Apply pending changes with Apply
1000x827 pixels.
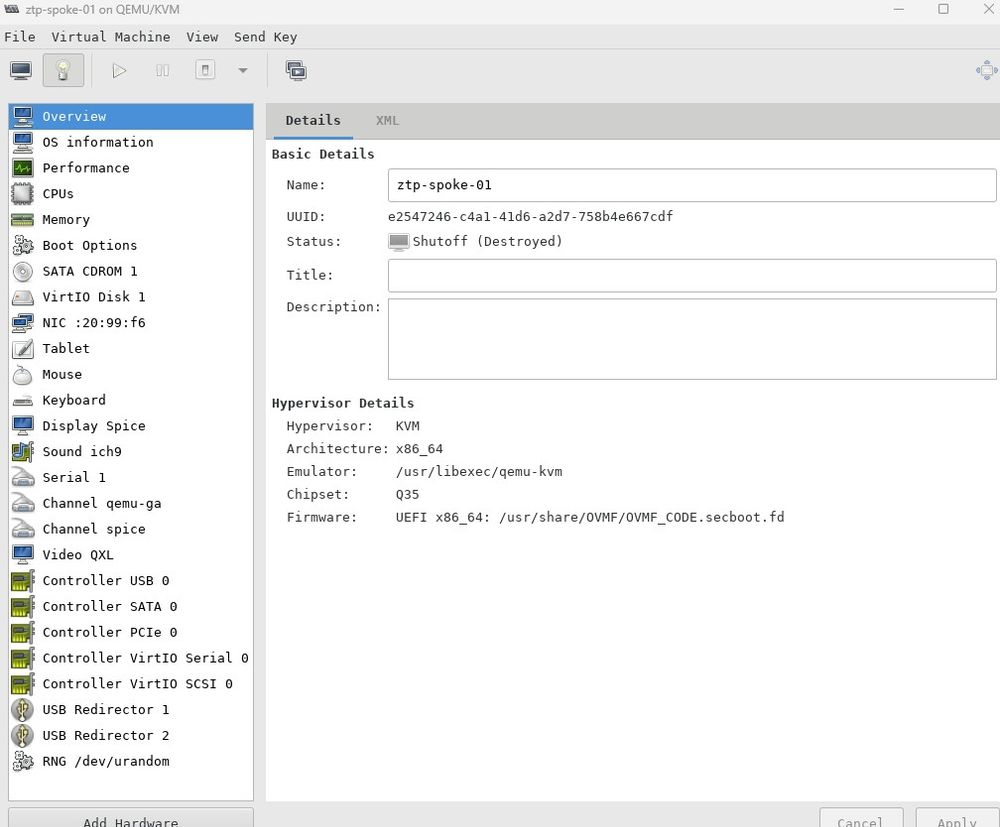(954, 820)
